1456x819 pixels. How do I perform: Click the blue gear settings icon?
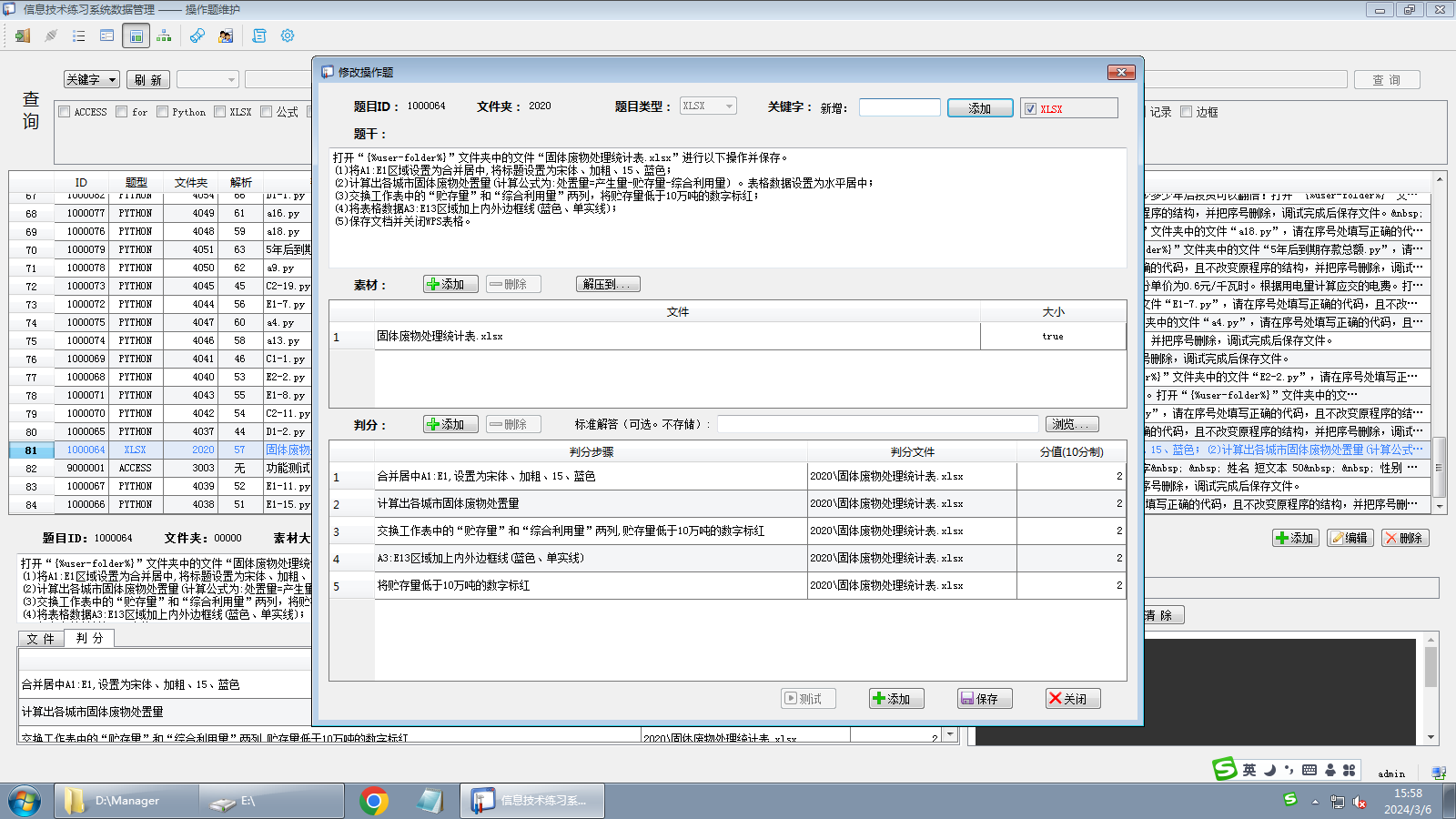point(288,35)
